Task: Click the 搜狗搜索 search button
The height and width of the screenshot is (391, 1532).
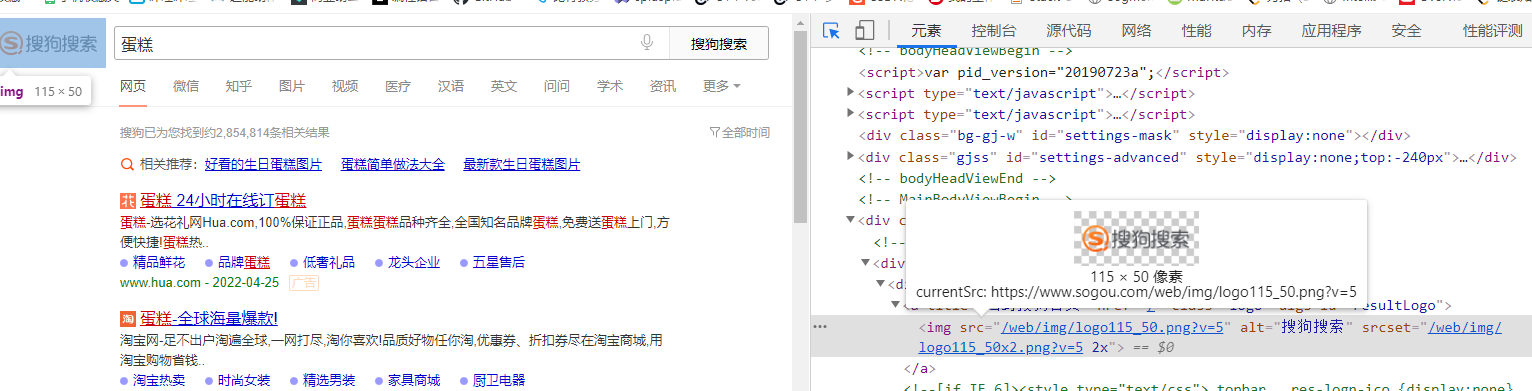Action: pyautogui.click(x=719, y=44)
